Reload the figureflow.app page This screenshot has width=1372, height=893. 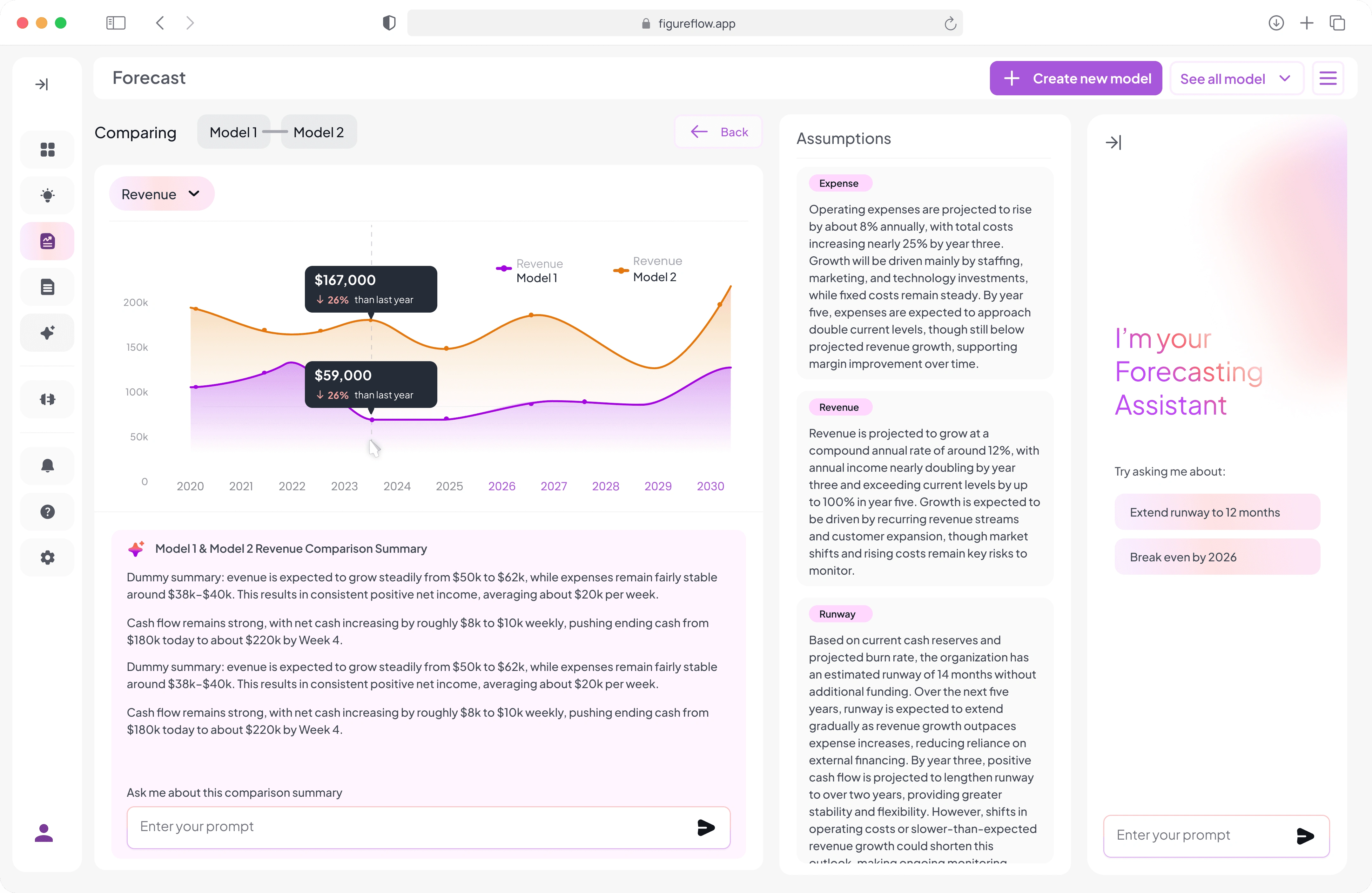[x=950, y=24]
